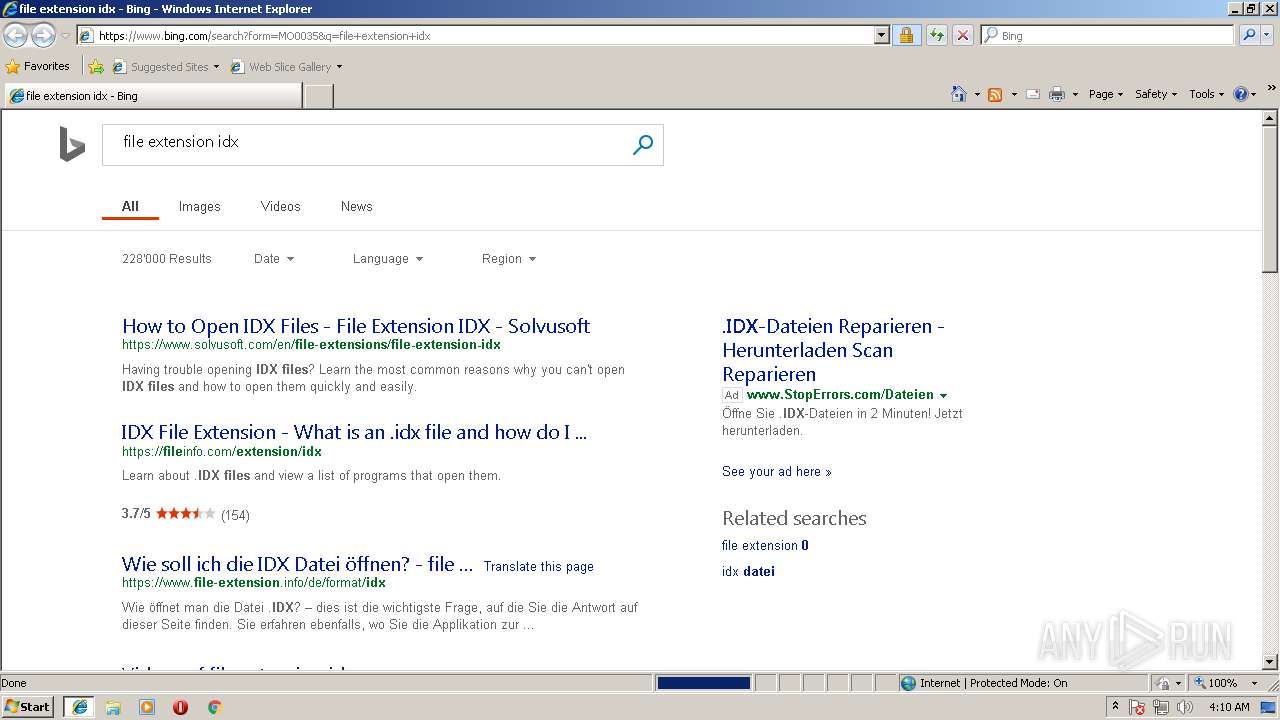Click the Bing logo icon
The image size is (1280, 720).
pos(72,145)
